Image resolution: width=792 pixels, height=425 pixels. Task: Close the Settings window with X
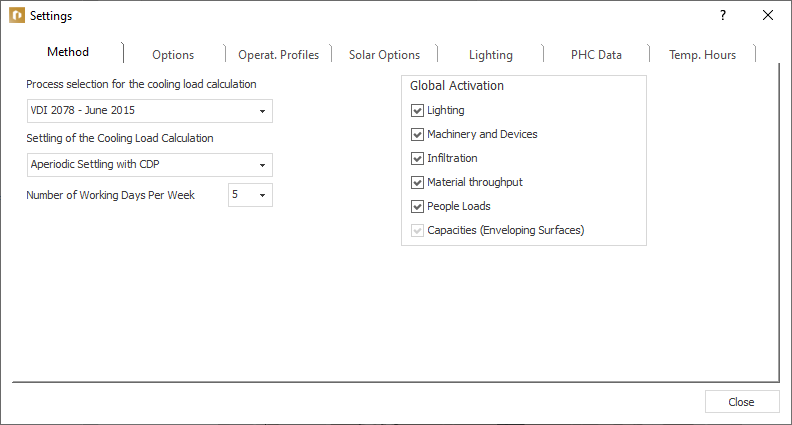tap(768, 16)
